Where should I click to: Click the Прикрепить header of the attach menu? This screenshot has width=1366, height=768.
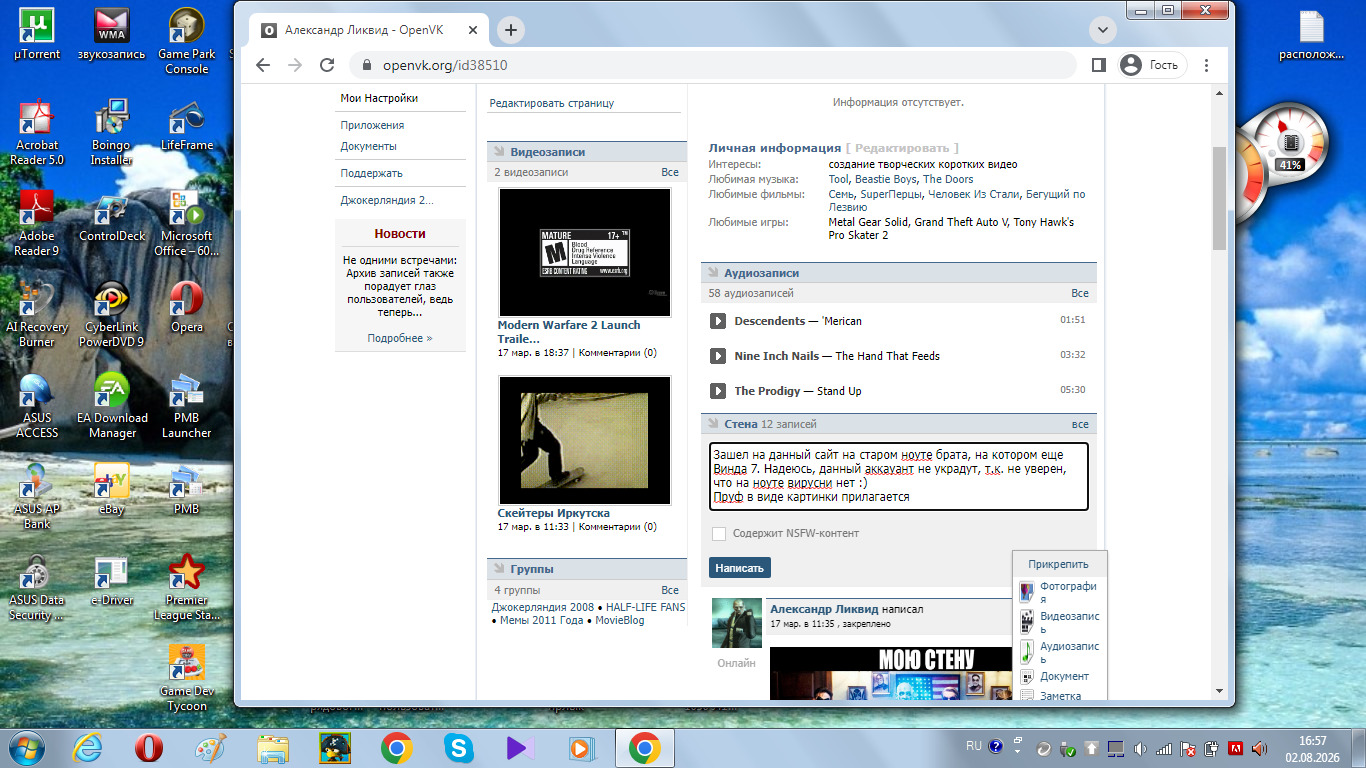point(1060,564)
